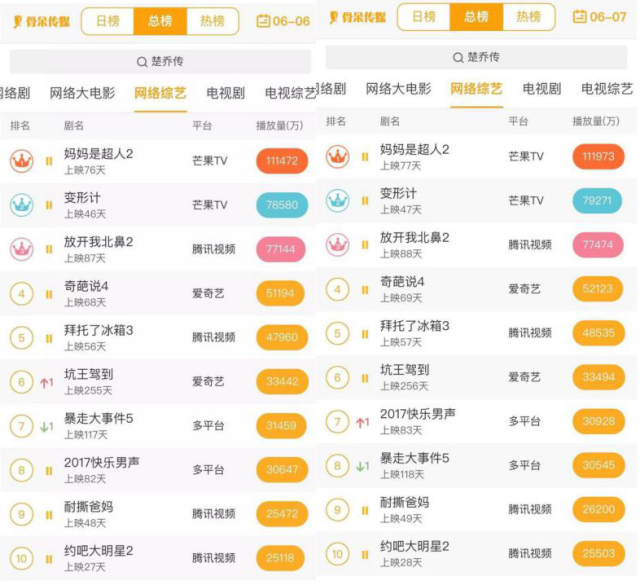Image resolution: width=640 pixels, height=585 pixels.
Task: Select 总榜 in the 06-06 panel
Action: tap(160, 21)
